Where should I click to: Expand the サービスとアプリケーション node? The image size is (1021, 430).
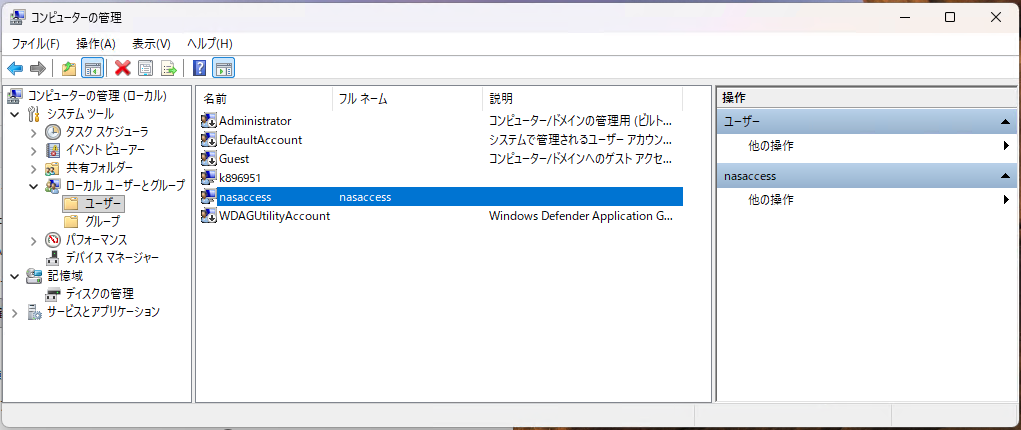(15, 312)
